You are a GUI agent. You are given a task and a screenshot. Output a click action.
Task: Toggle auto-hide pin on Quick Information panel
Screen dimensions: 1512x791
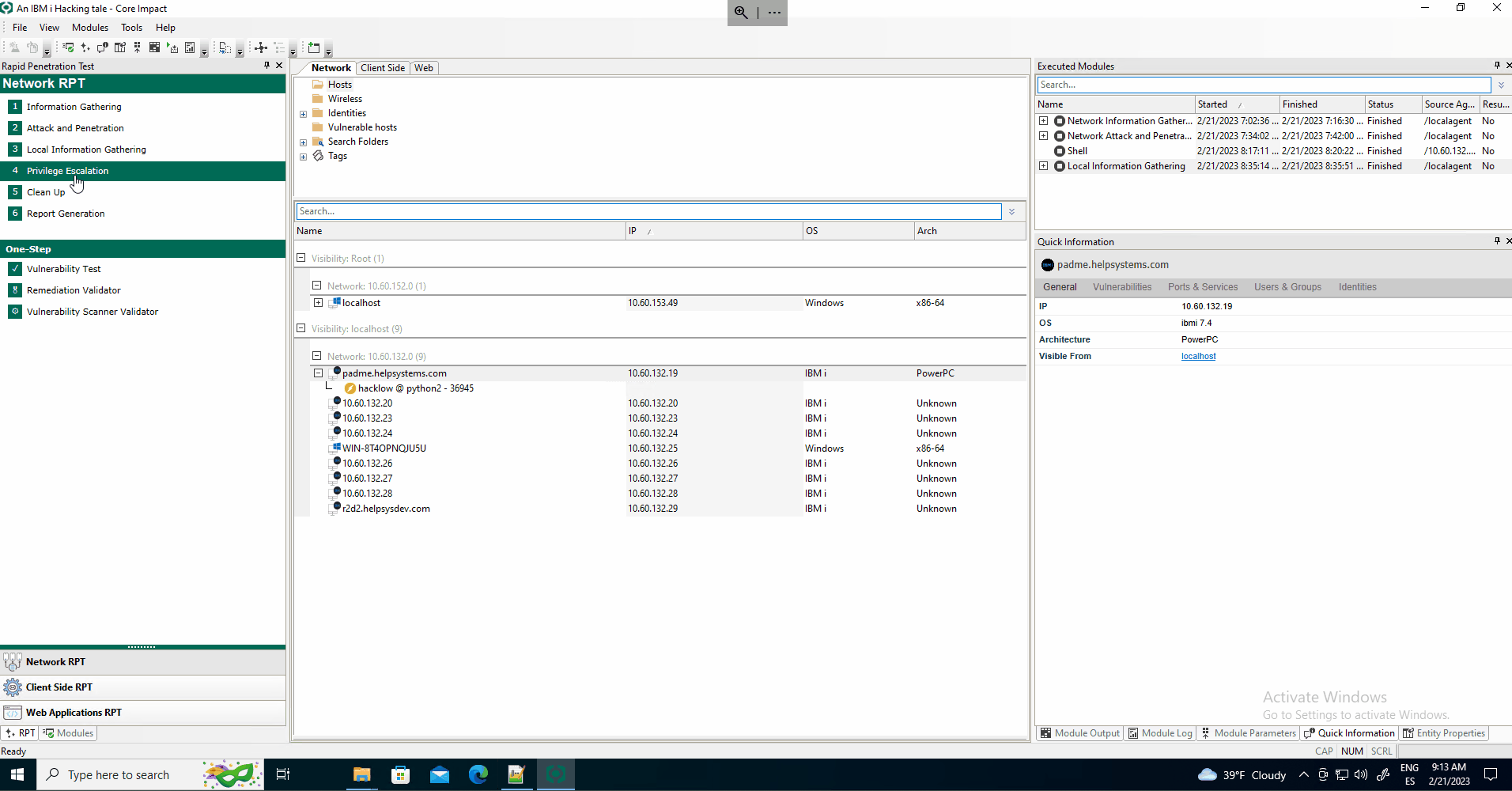tap(1497, 241)
